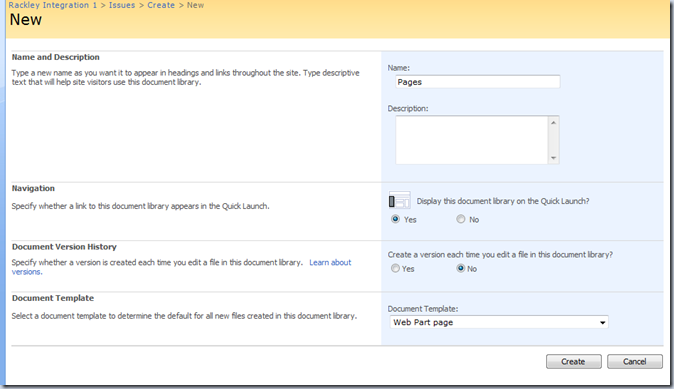Open the Learn about versions link
The image size is (674, 389).
pyautogui.click(x=330, y=262)
